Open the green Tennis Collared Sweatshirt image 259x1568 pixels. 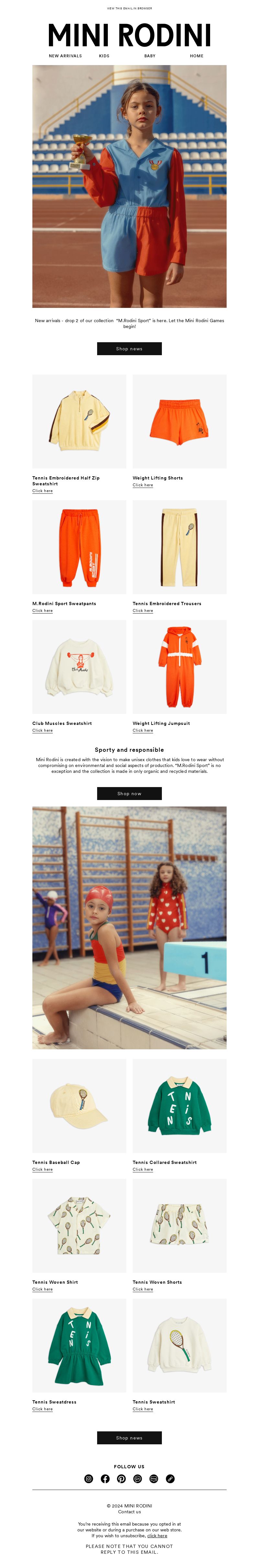coord(179,1106)
